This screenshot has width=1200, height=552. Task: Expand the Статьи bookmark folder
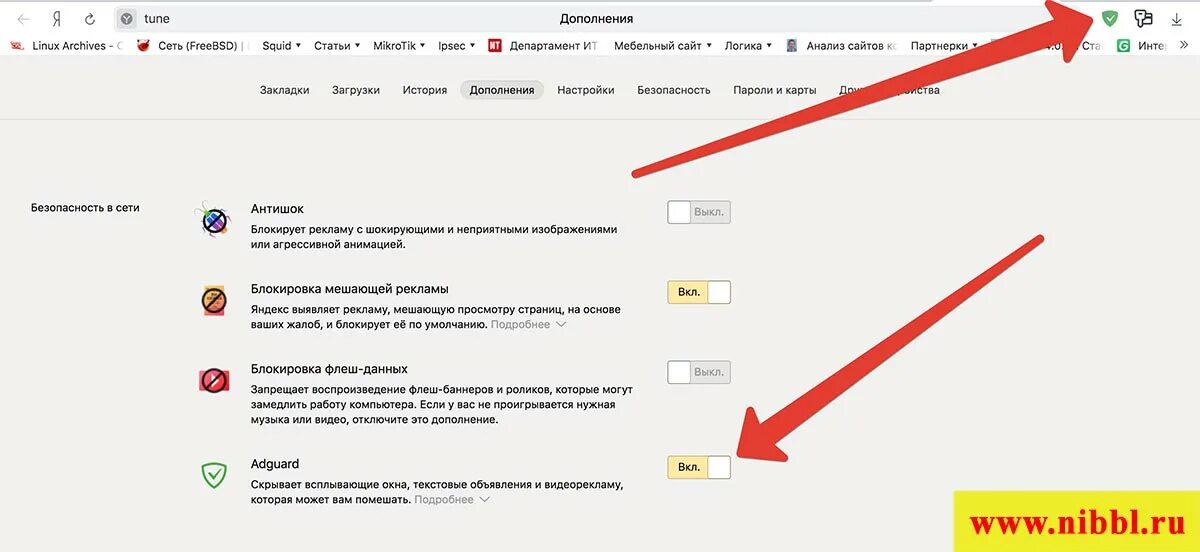(x=337, y=46)
